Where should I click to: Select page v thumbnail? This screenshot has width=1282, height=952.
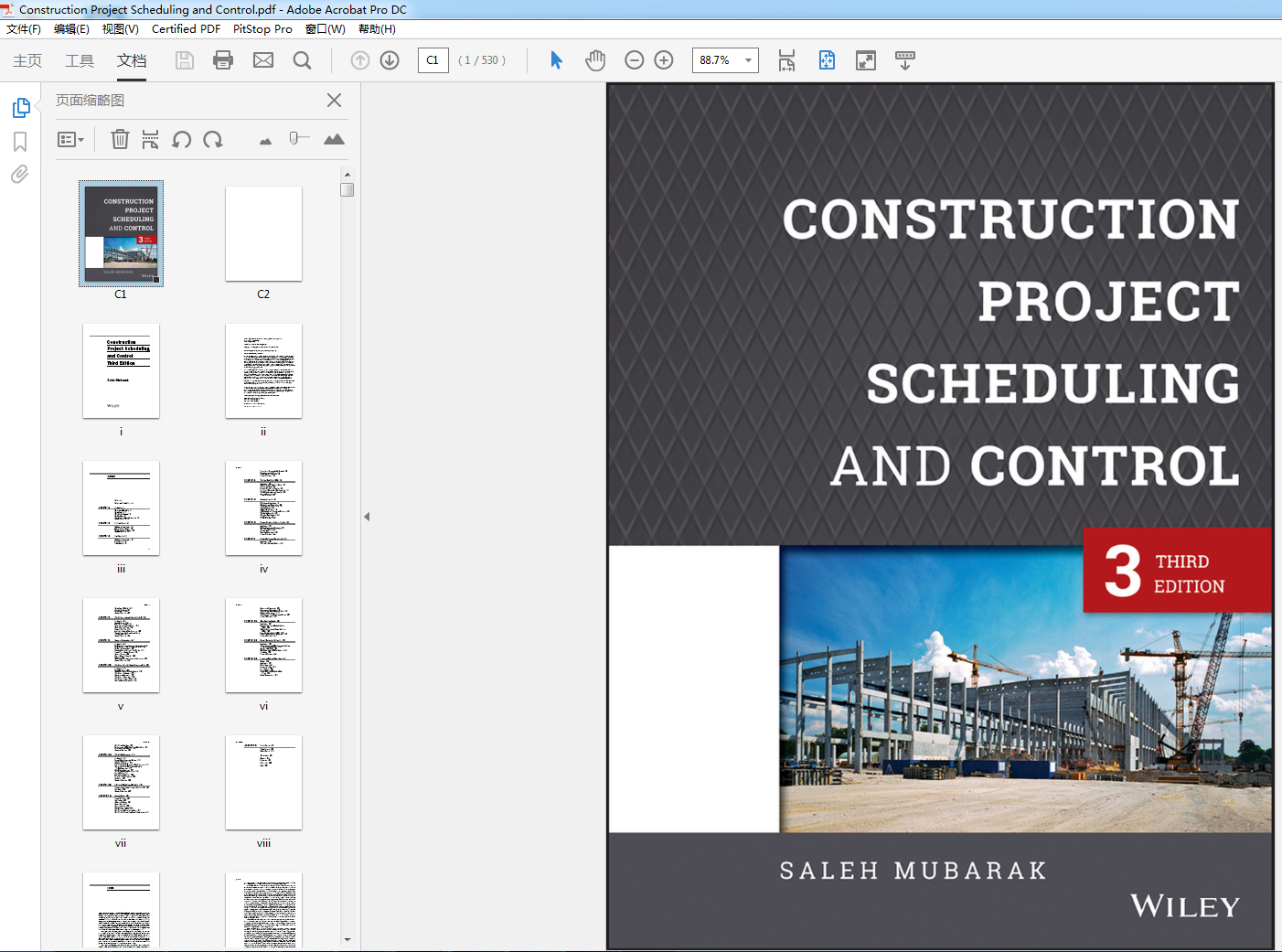[121, 645]
